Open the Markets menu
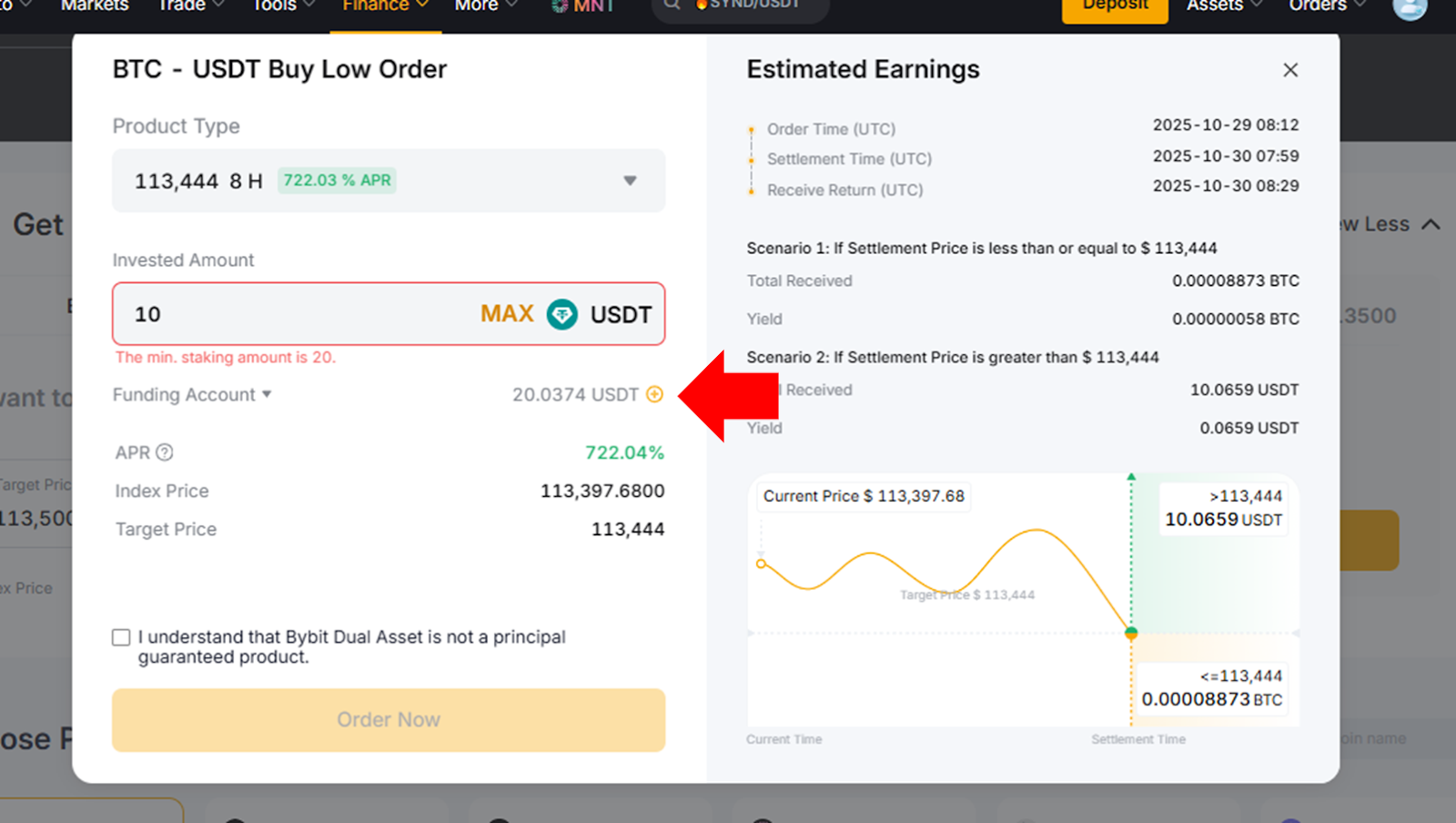Screen dimensions: 1456x823 tap(95, 6)
